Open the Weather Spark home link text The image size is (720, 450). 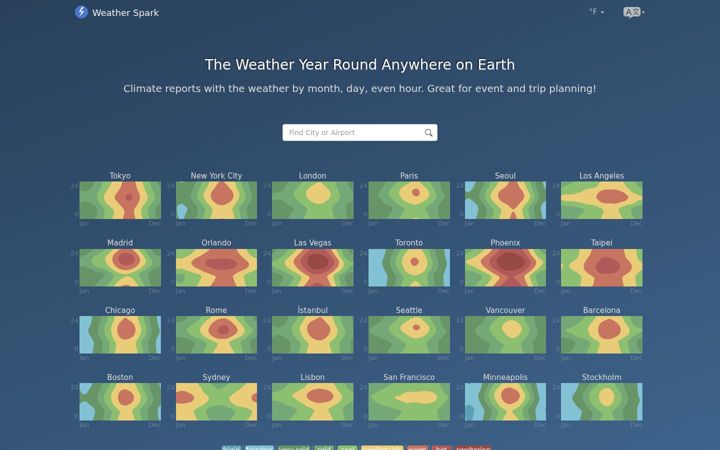point(125,13)
